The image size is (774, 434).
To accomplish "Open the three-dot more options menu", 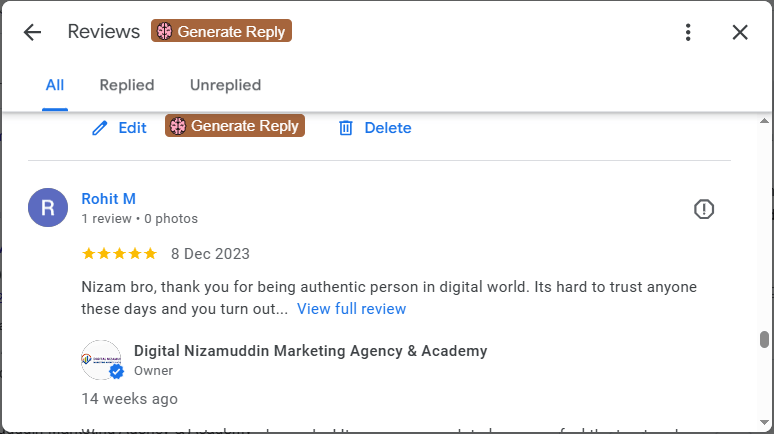I will 688,32.
